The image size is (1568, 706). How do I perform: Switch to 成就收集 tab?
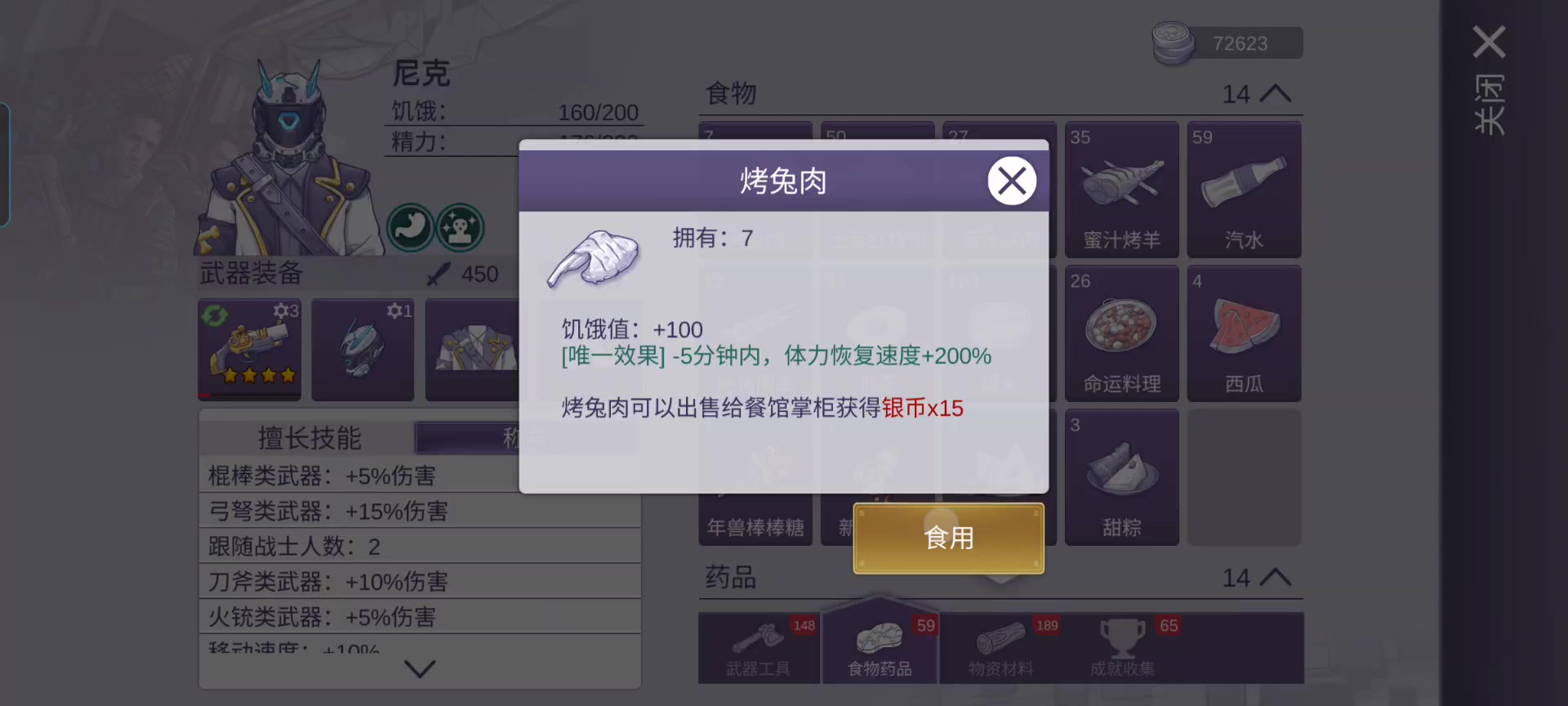pos(1123,649)
